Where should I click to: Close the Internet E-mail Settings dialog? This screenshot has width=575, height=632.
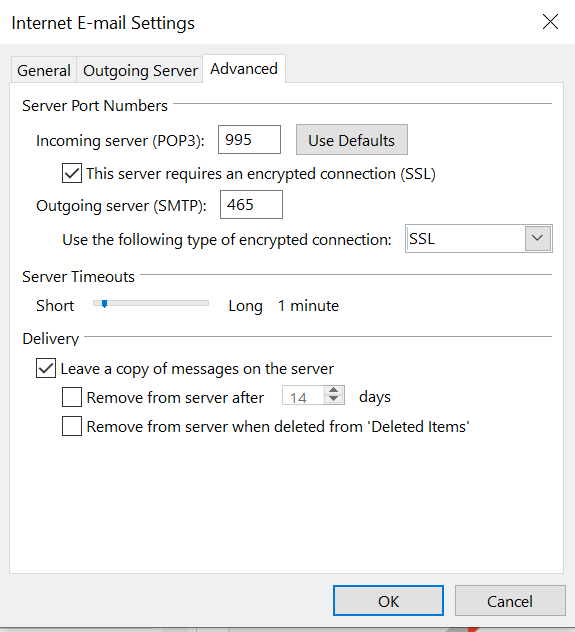tap(550, 22)
